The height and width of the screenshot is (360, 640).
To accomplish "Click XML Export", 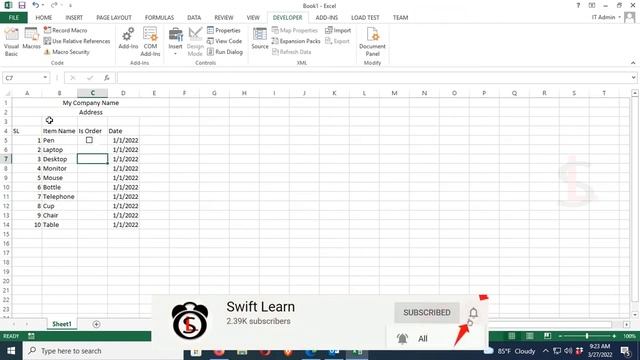I will (x=338, y=41).
